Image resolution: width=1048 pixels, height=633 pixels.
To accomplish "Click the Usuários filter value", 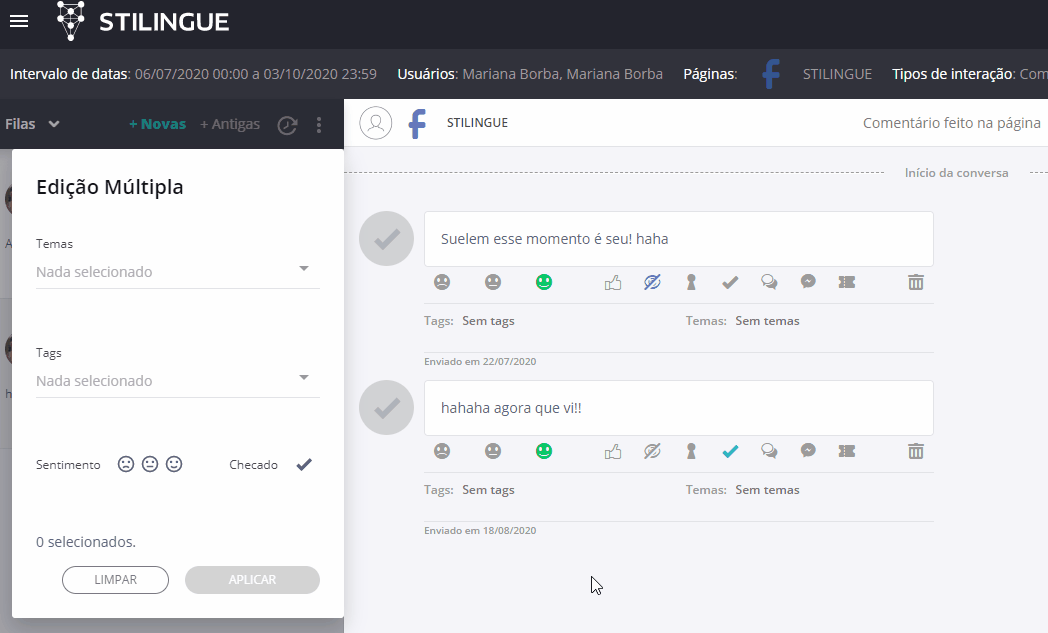I will (x=563, y=74).
